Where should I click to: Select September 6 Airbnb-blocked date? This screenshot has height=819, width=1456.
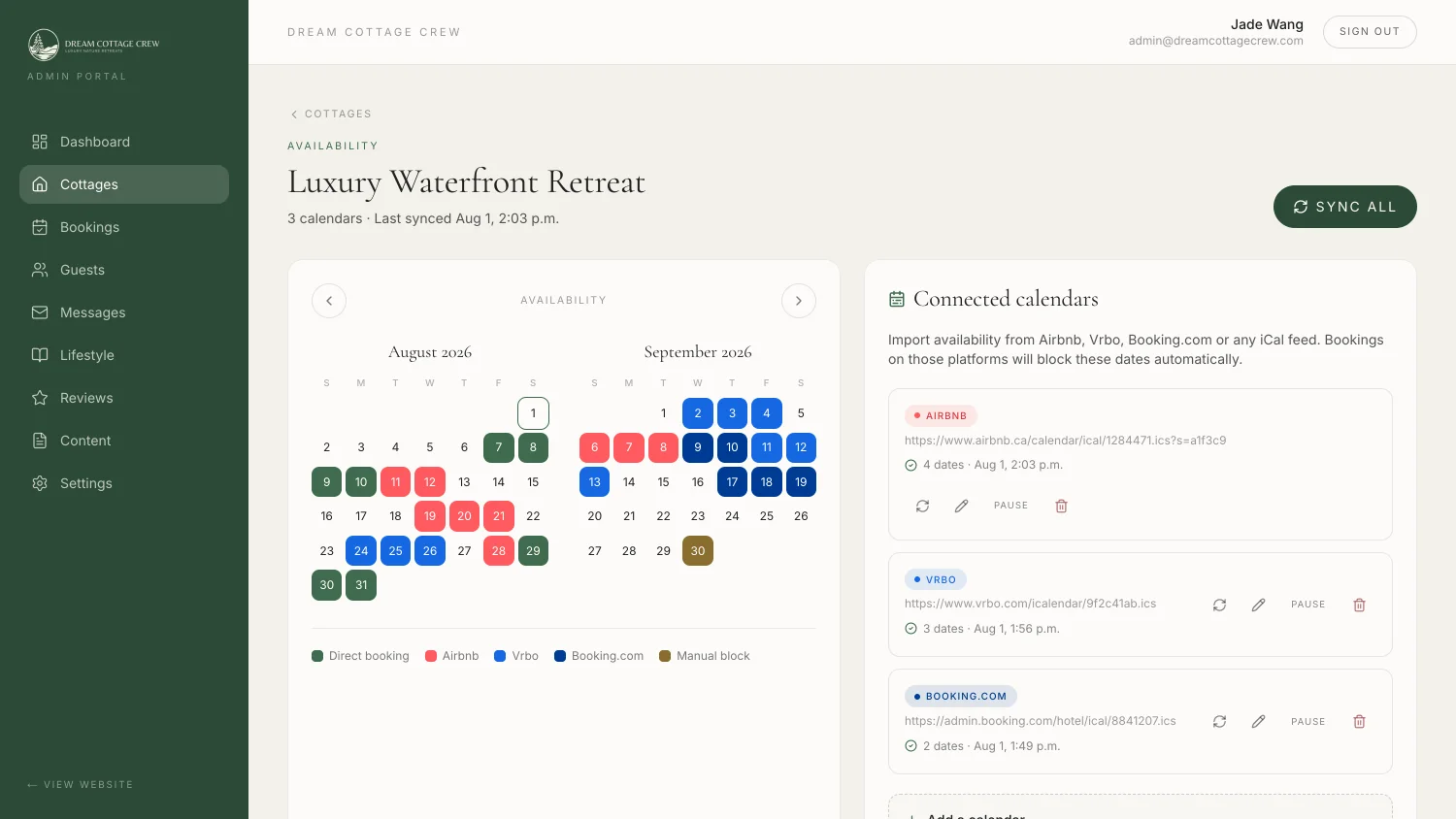pos(595,447)
